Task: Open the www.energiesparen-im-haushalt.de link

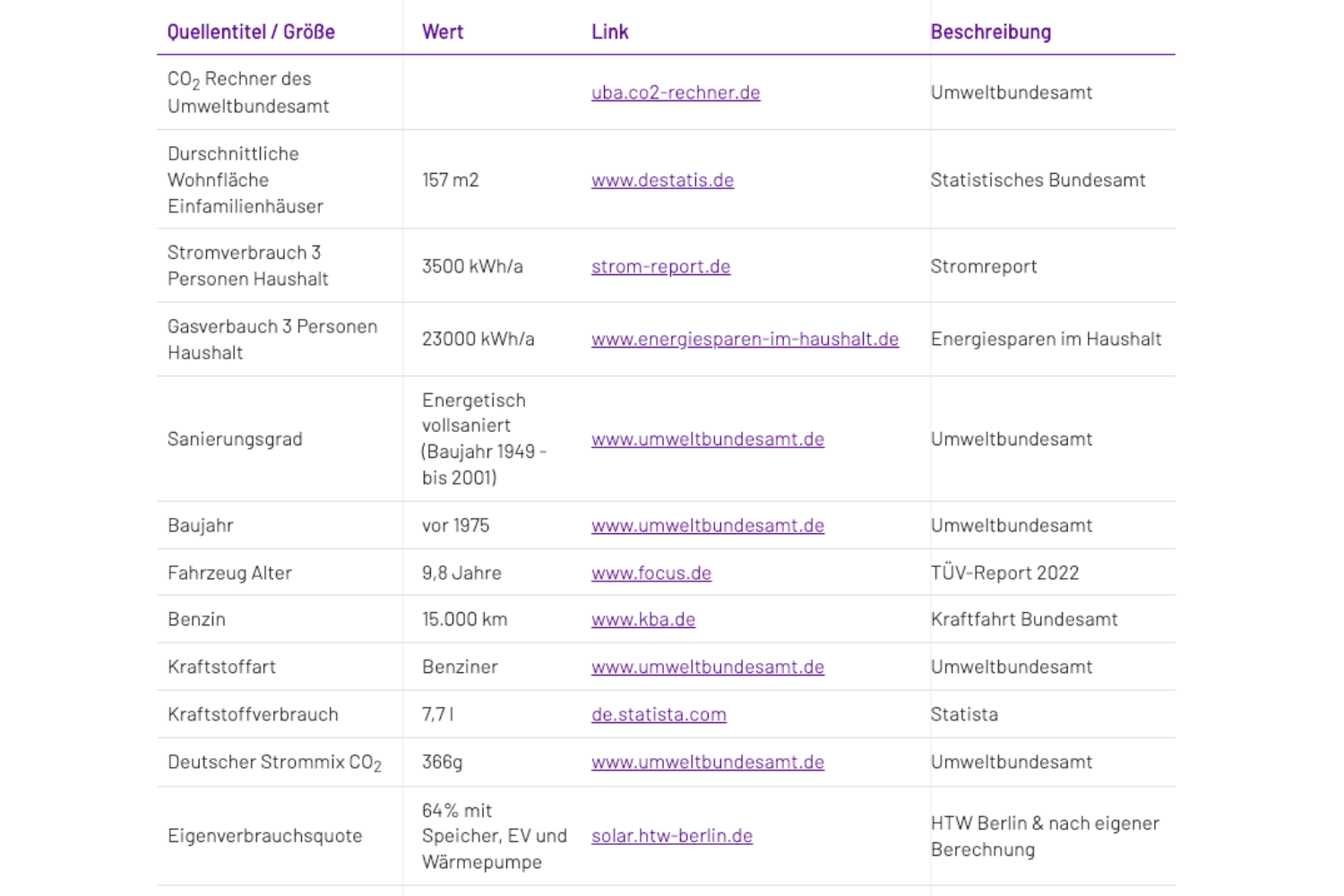Action: coord(745,339)
